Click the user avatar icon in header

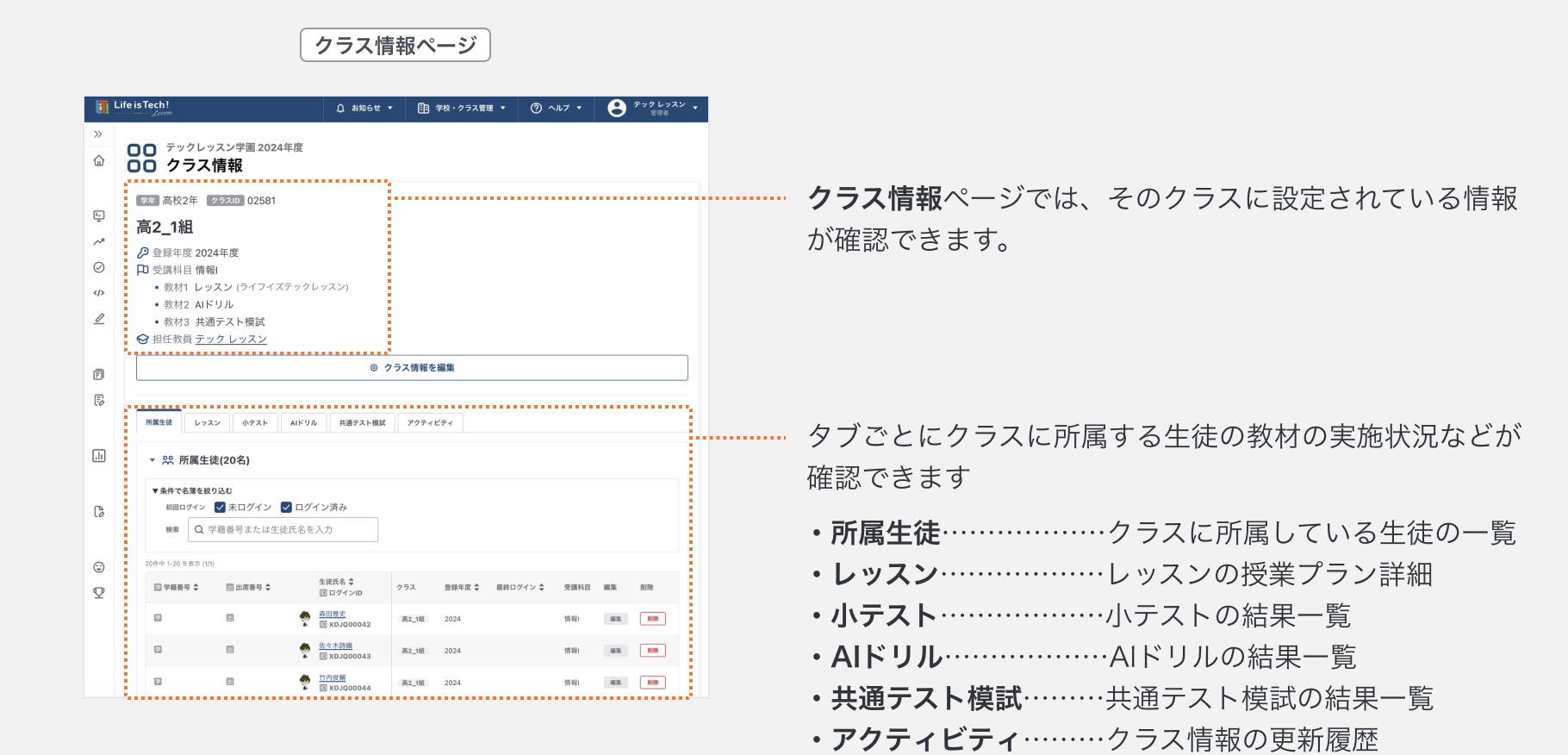(x=617, y=109)
